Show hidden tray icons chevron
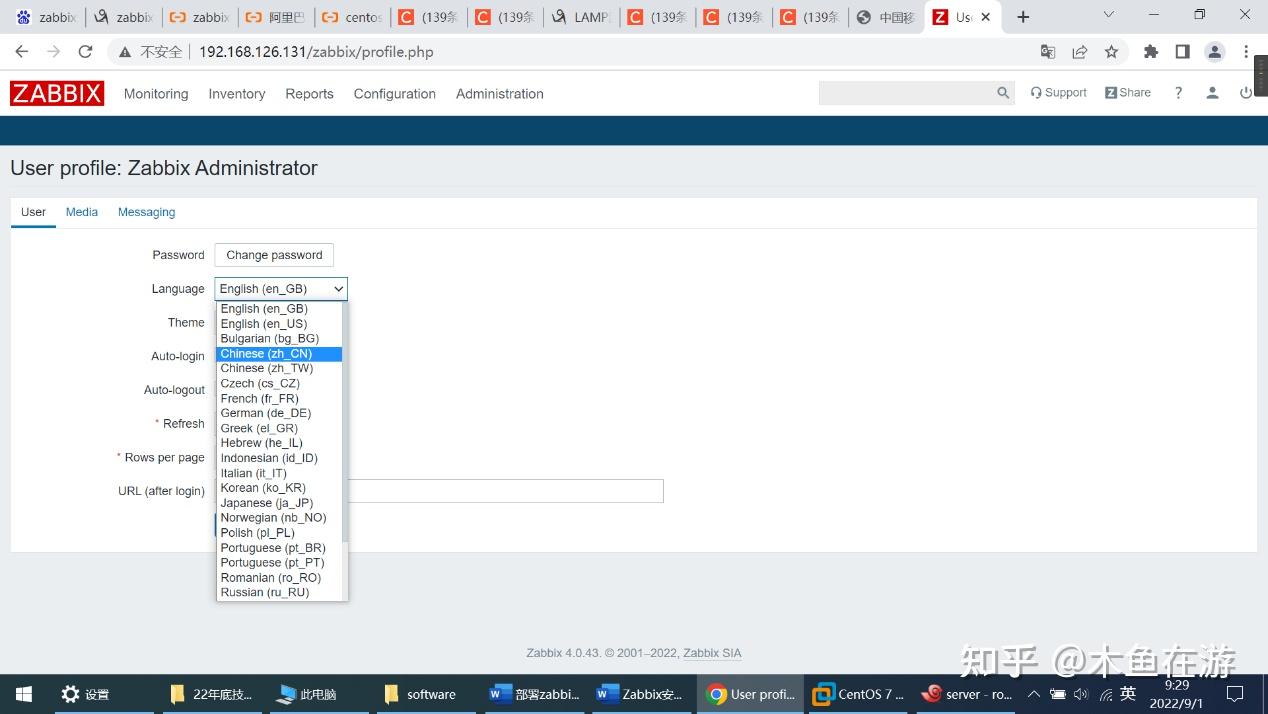The height and width of the screenshot is (714, 1268). point(1034,694)
